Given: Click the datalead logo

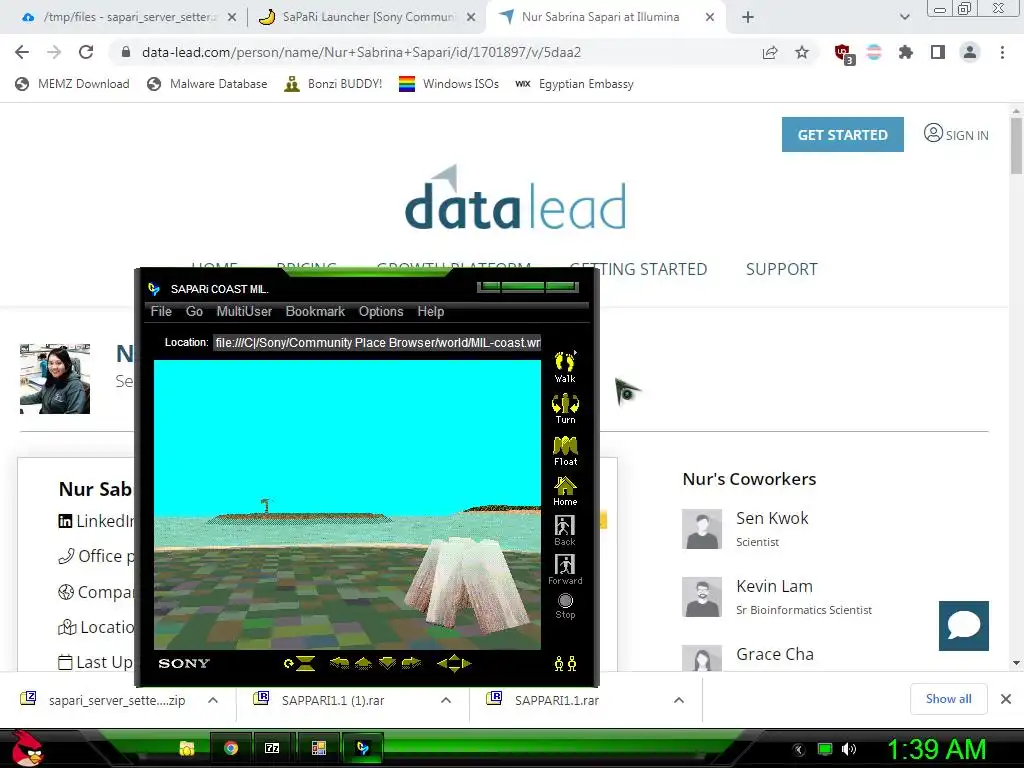Looking at the screenshot, I should point(515,198).
